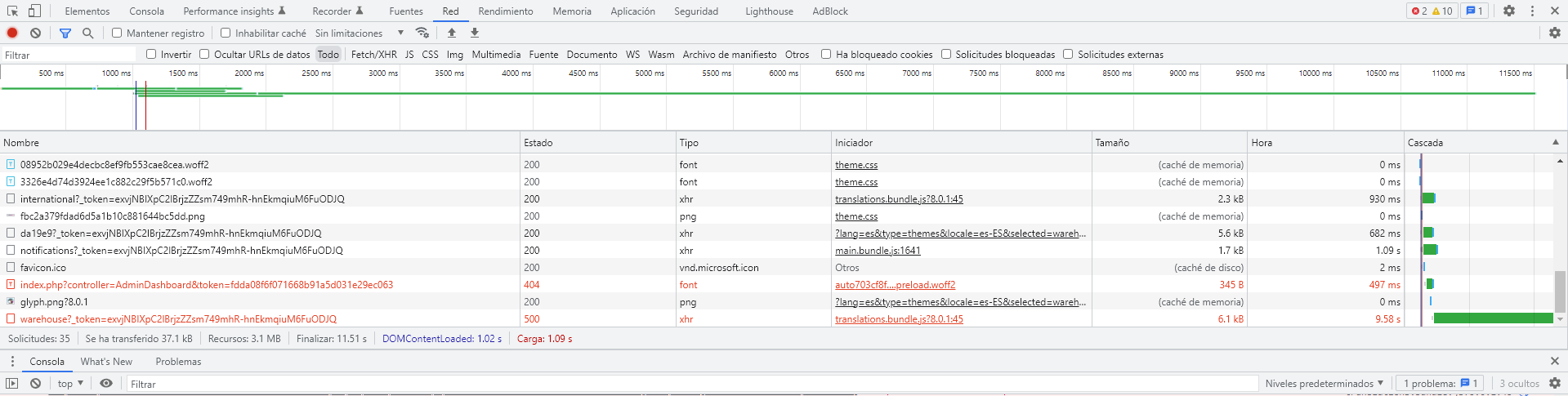
Task: Open console drawer three-dot menu
Action: point(12,361)
